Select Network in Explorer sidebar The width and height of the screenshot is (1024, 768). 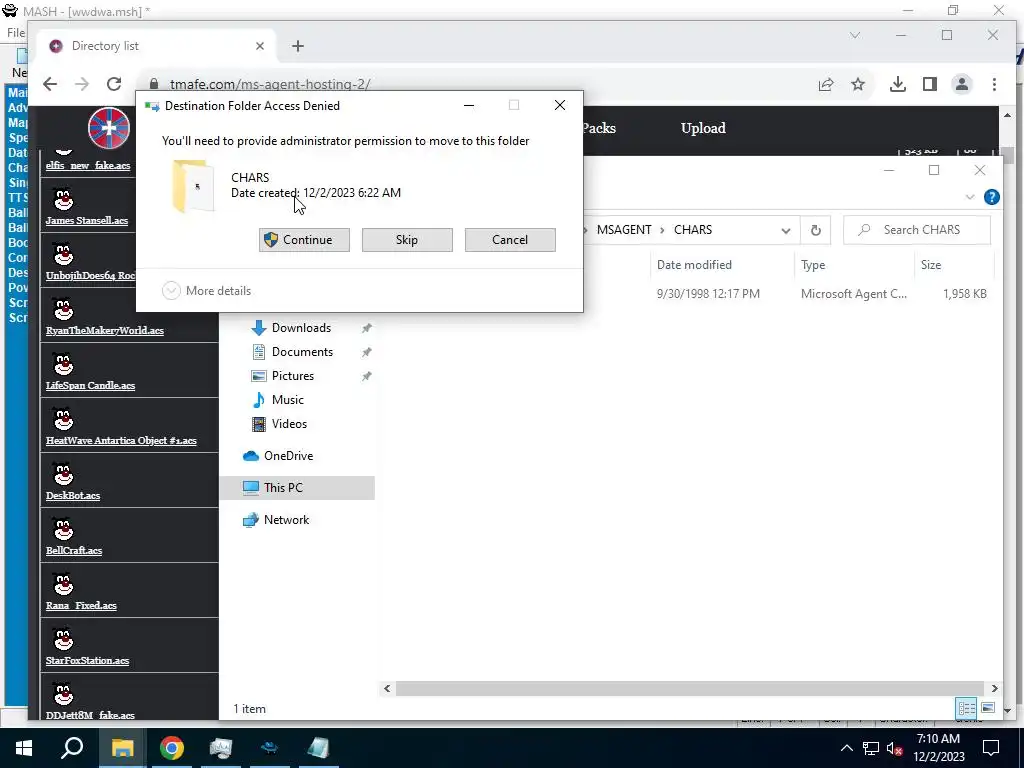[x=286, y=520]
